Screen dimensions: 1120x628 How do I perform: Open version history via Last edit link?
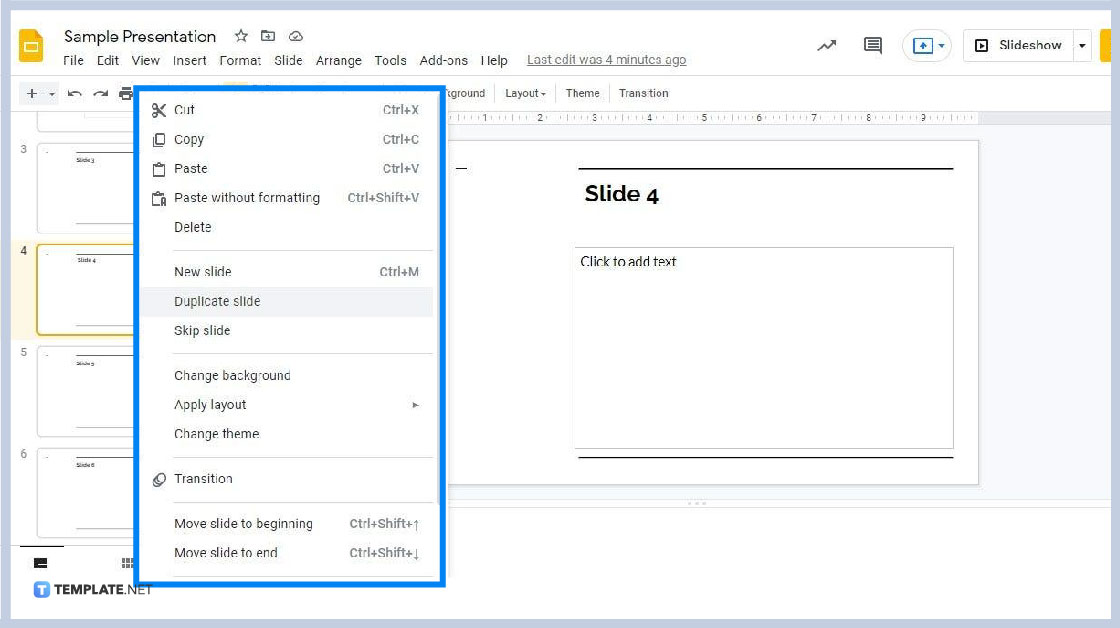coord(606,60)
